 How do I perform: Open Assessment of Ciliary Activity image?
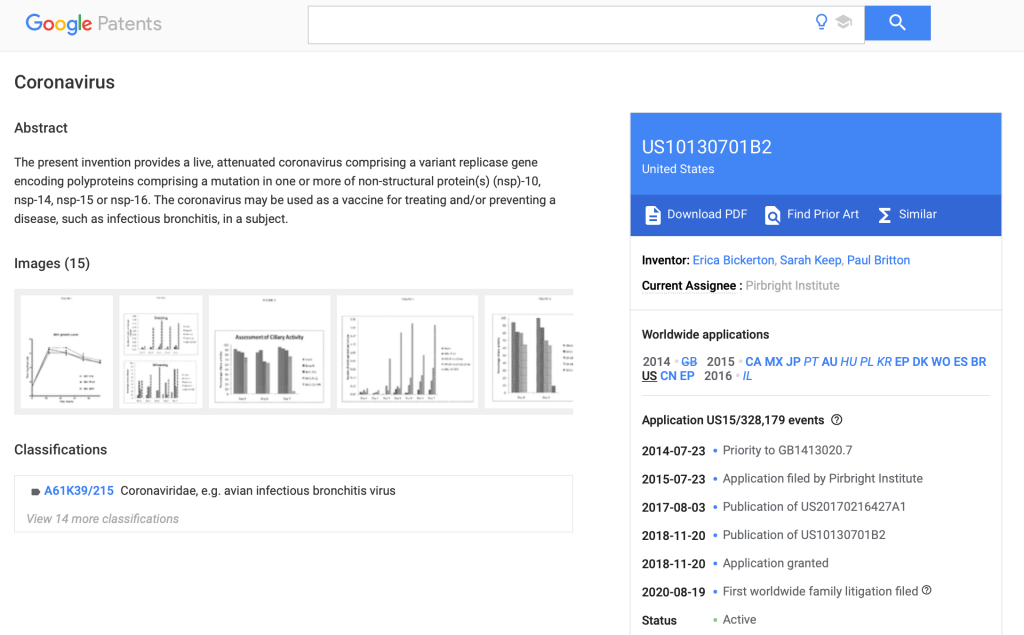click(269, 351)
